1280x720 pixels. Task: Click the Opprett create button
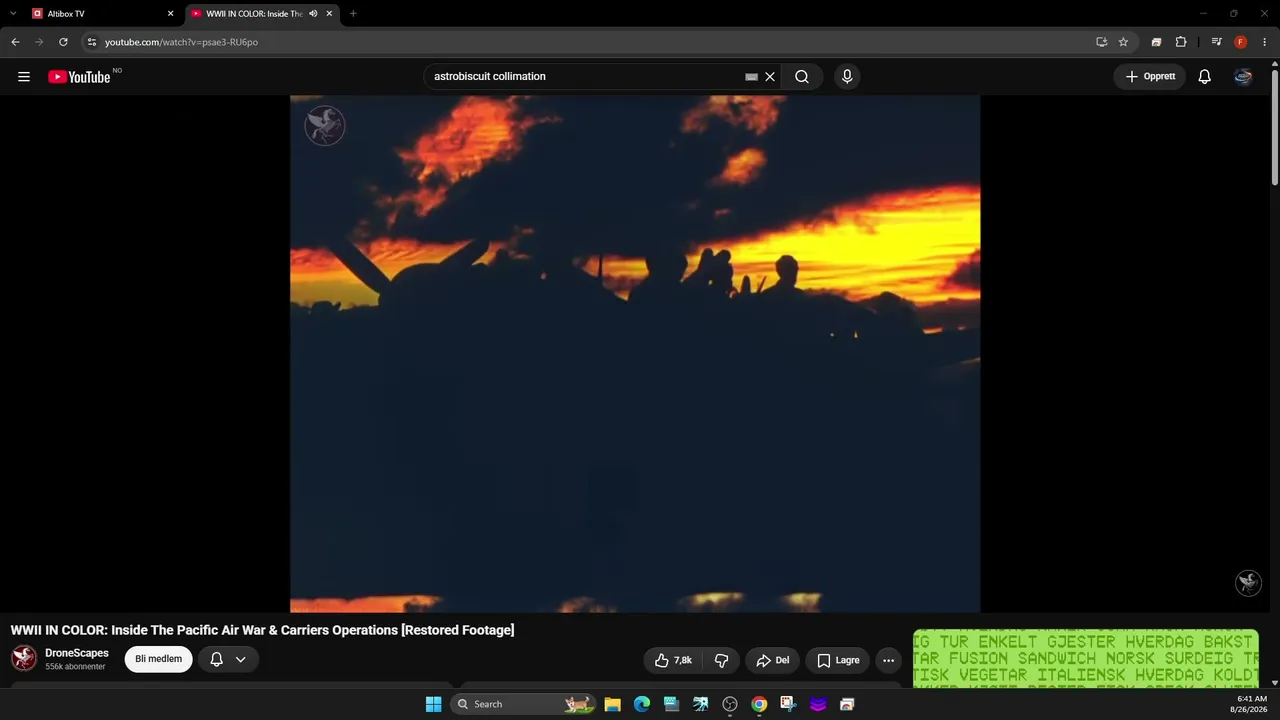1150,77
